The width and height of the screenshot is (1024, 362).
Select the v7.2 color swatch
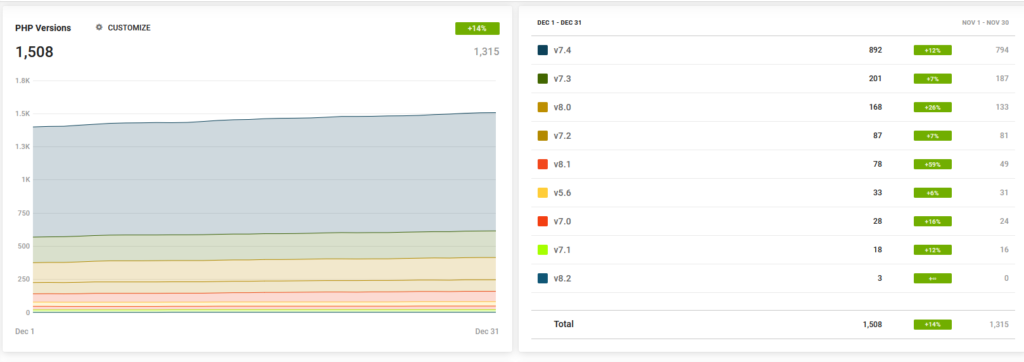(x=543, y=136)
